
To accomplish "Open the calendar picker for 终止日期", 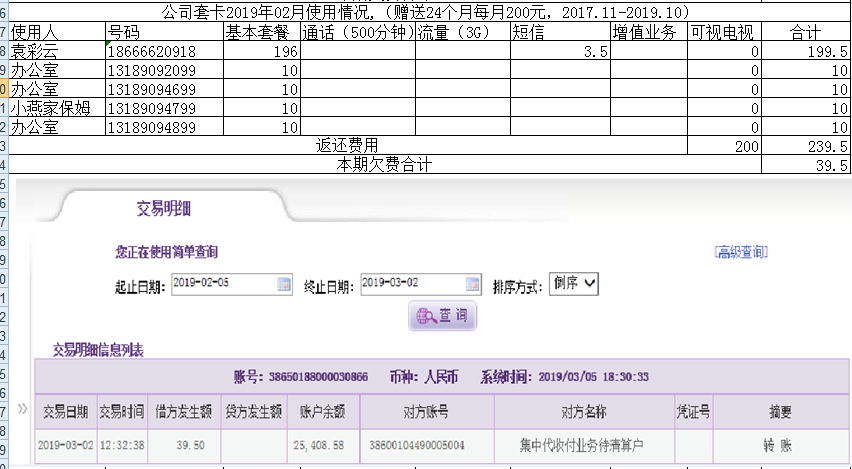I will point(471,285).
